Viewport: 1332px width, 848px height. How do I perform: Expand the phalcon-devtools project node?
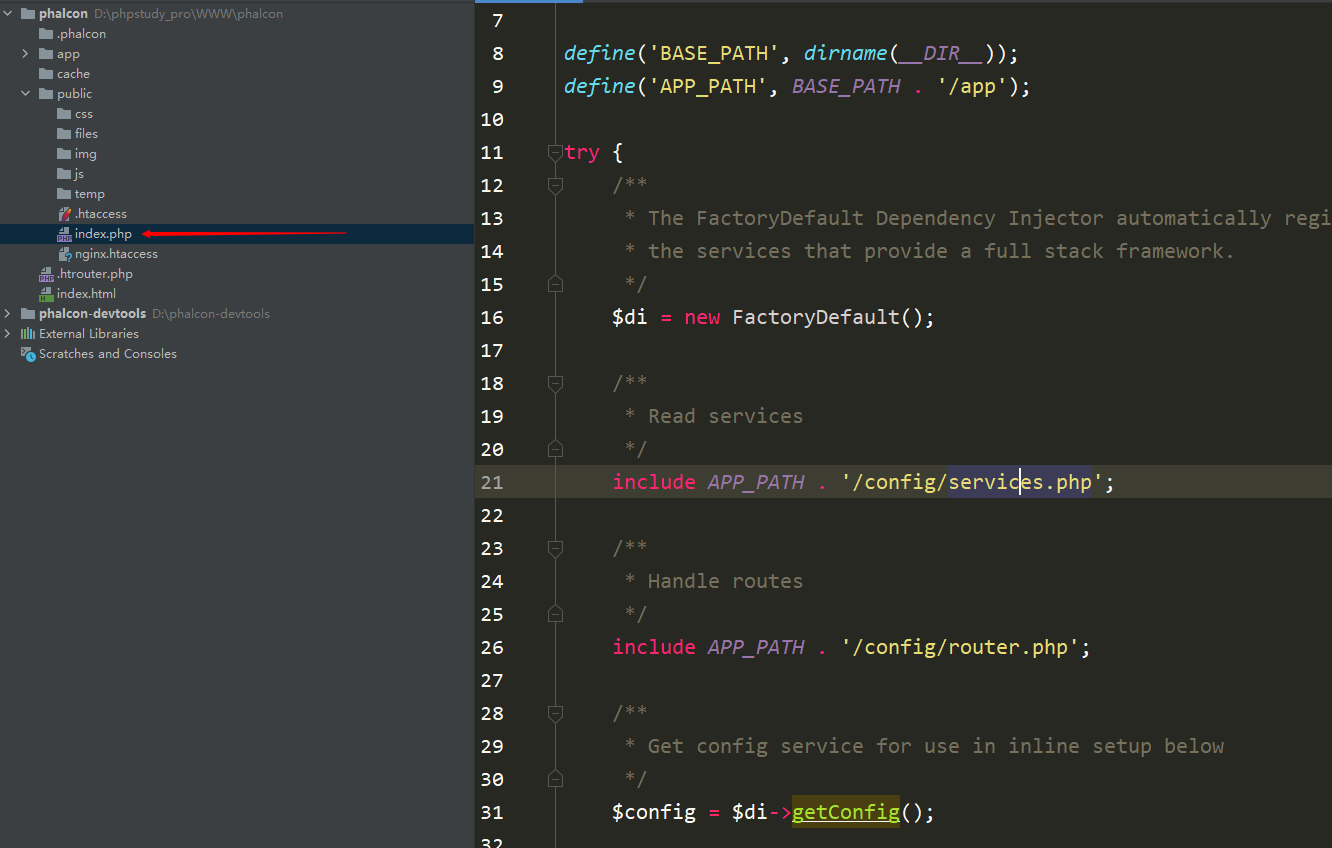[9, 314]
